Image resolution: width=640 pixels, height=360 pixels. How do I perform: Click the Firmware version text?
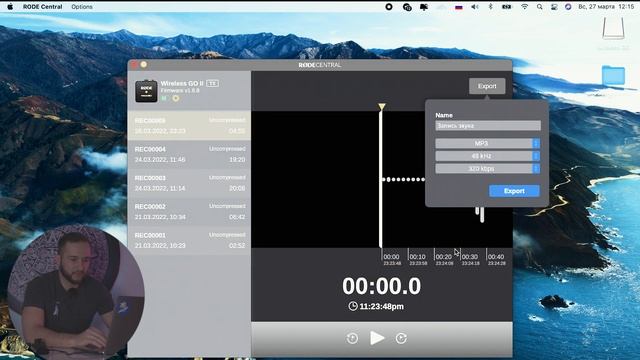[x=180, y=90]
